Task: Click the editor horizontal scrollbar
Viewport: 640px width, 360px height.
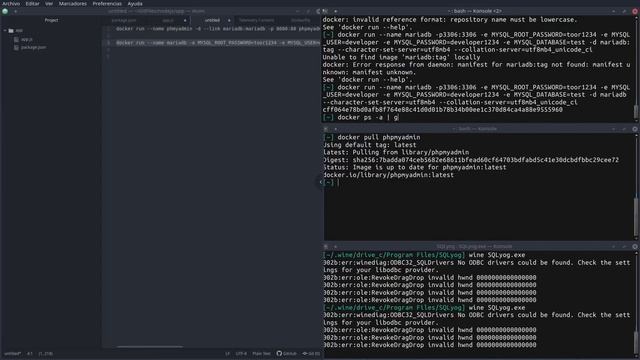Action: point(150,347)
